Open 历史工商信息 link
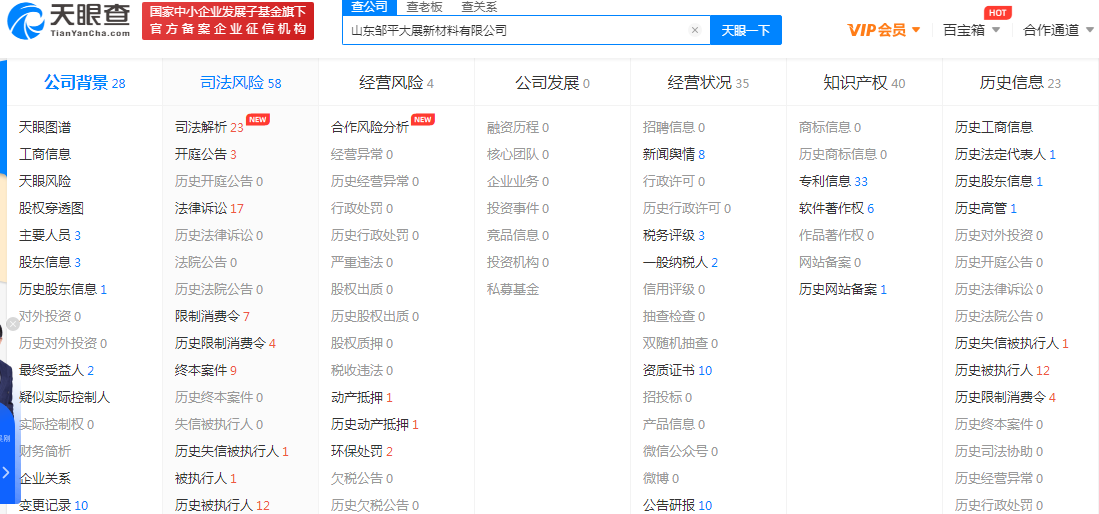Viewport: 1099px width, 514px height. coord(994,128)
